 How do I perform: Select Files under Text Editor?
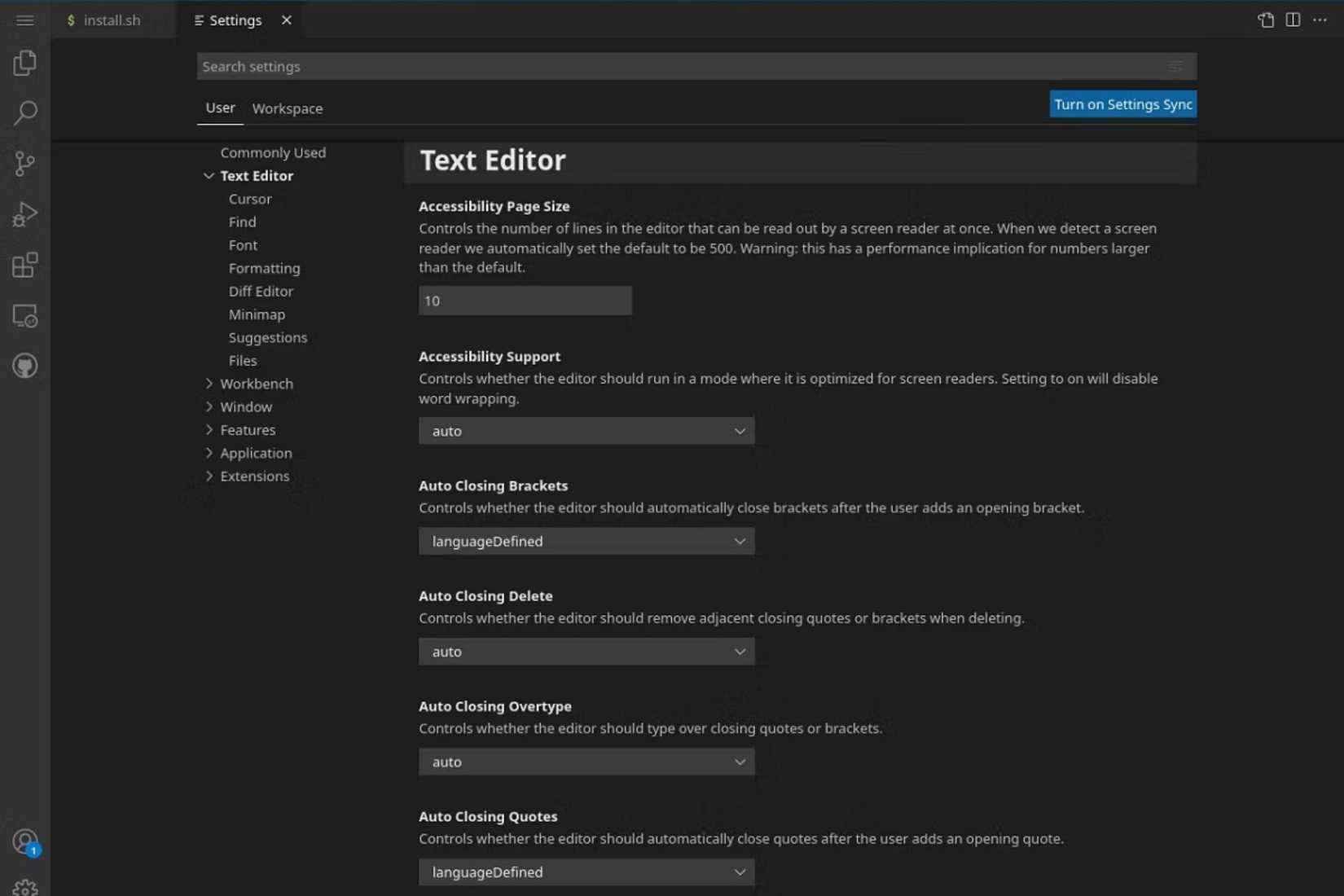click(243, 360)
